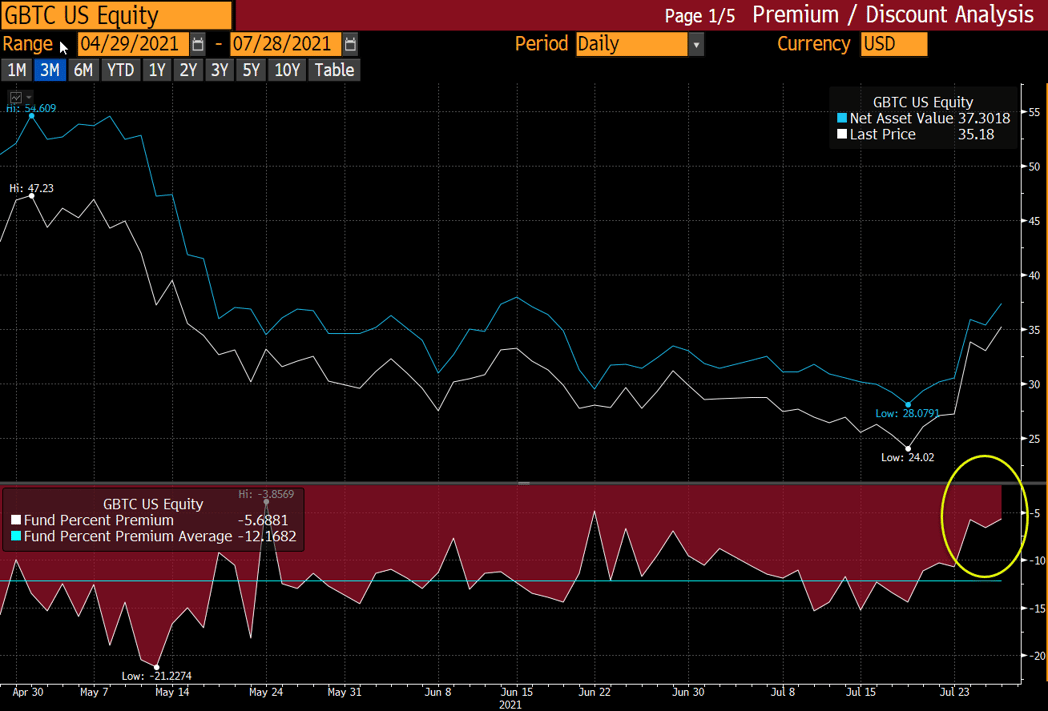Viewport: 1048px width, 711px height.
Task: Click the Low: 24.02 last price marker
Action: coord(908,449)
